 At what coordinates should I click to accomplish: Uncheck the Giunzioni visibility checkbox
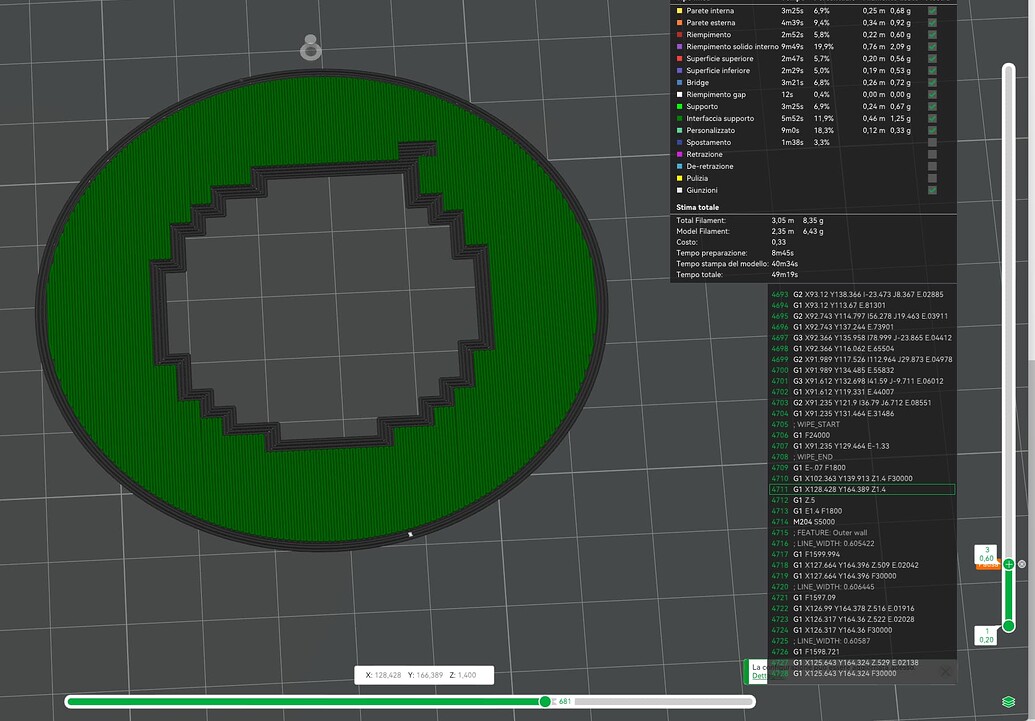[x=932, y=190]
